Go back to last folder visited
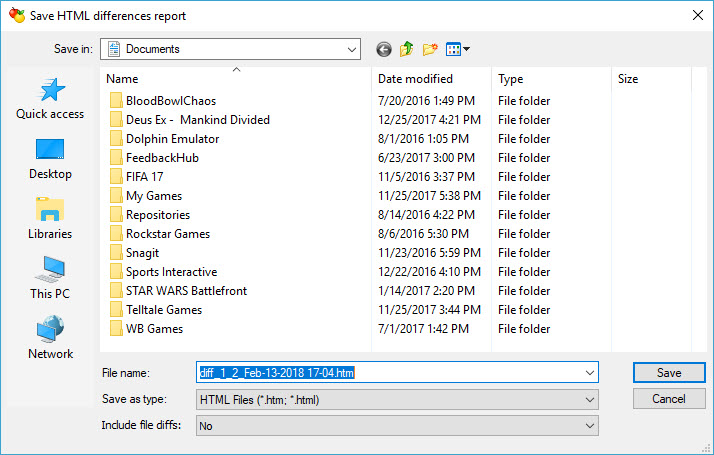Viewport: 714px width, 455px height. (384, 49)
